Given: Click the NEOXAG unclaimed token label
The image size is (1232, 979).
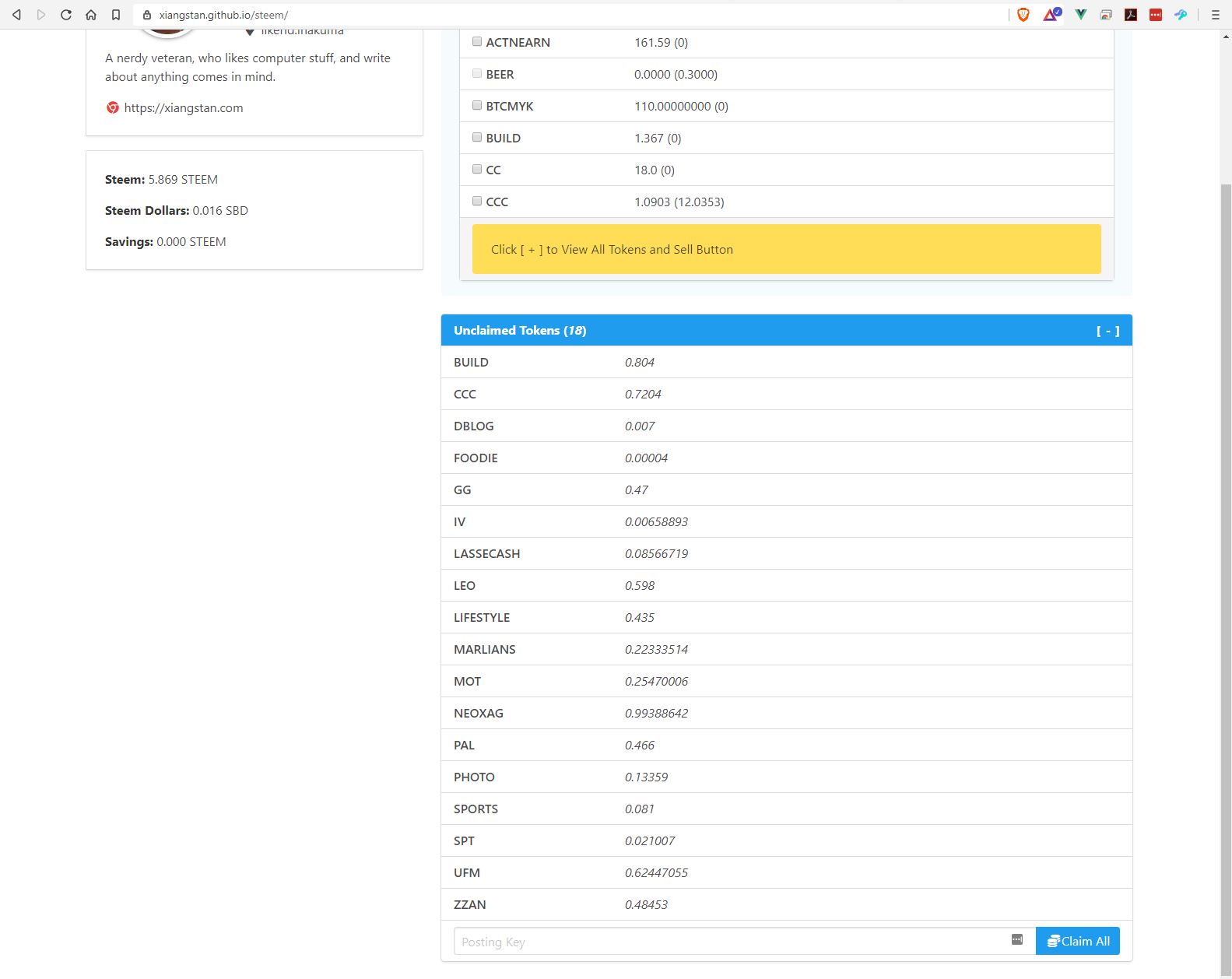Looking at the screenshot, I should (x=479, y=713).
